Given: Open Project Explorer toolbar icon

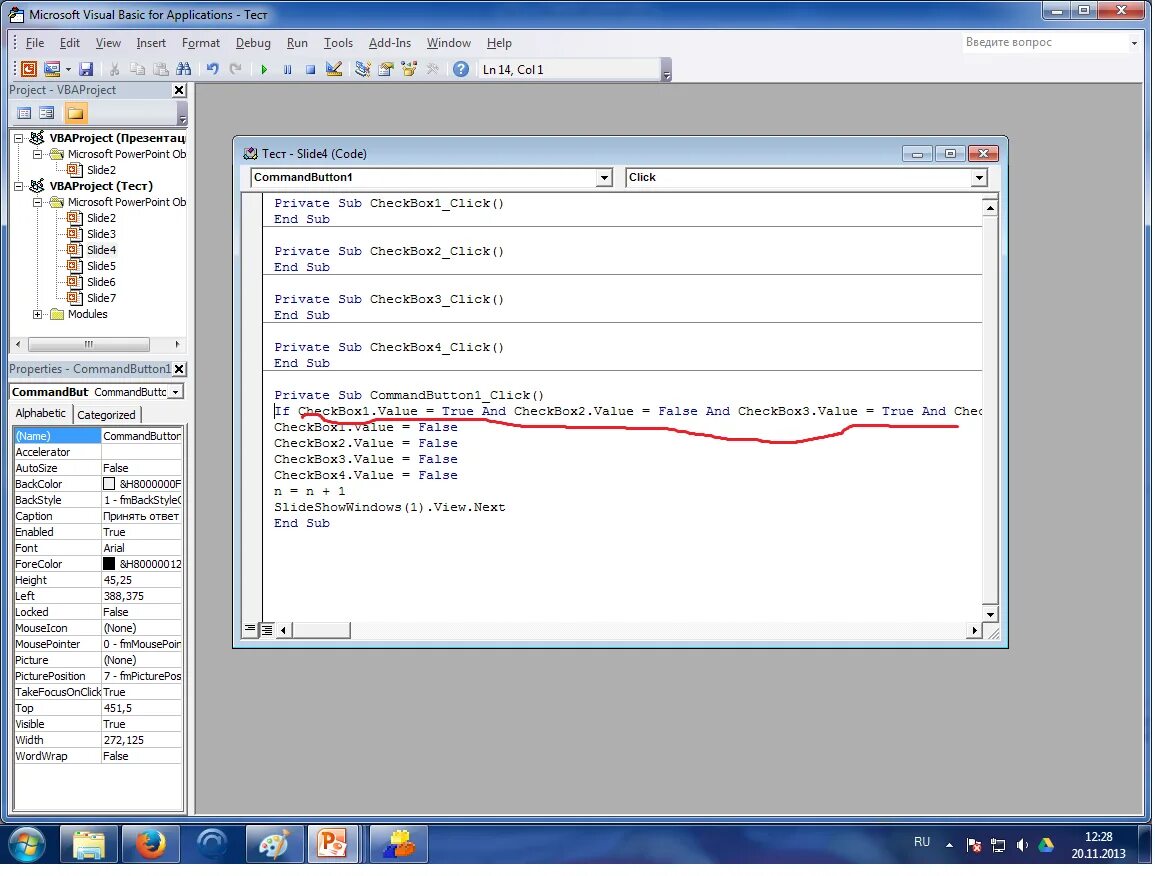Looking at the screenshot, I should tap(362, 69).
